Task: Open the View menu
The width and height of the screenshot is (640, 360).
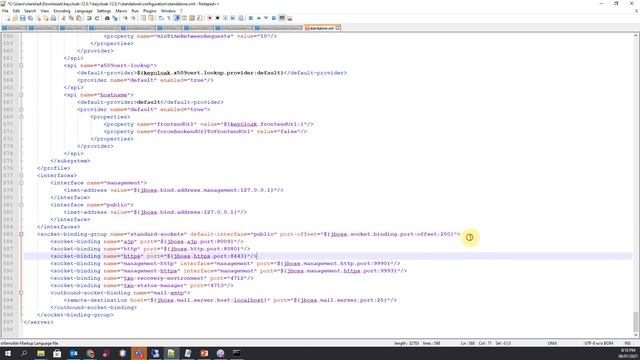Action: click(x=44, y=11)
